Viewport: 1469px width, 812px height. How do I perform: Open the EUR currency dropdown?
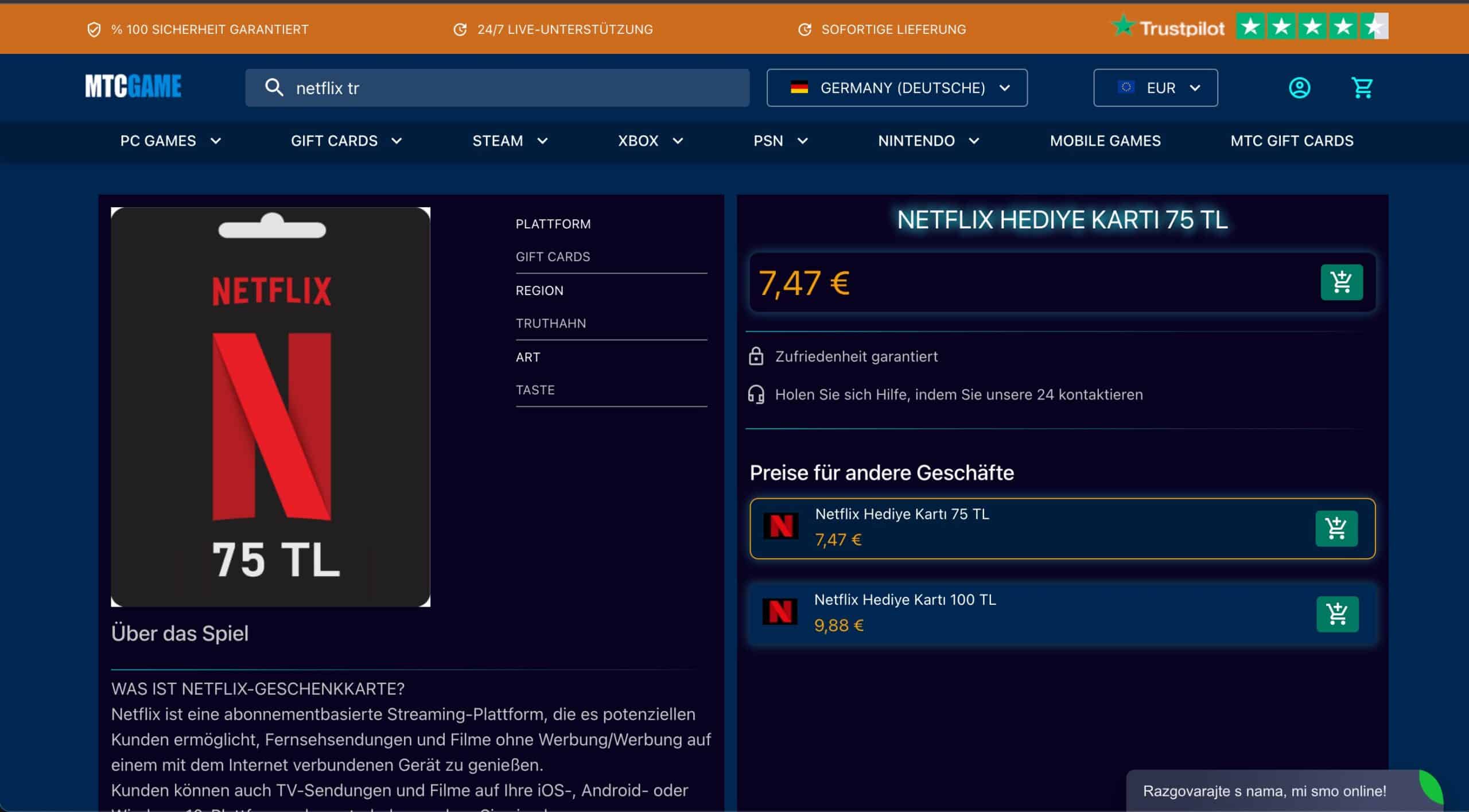(1155, 88)
